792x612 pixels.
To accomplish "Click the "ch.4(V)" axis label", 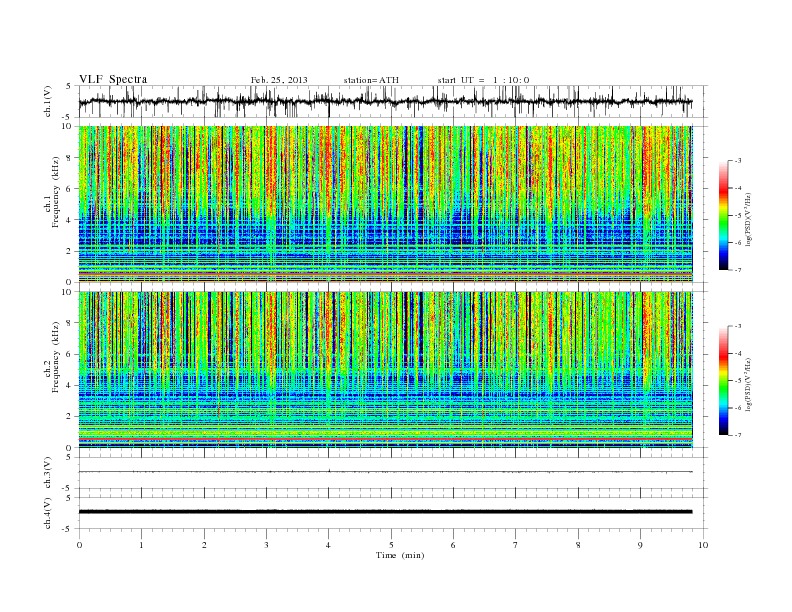I will pyautogui.click(x=48, y=513).
